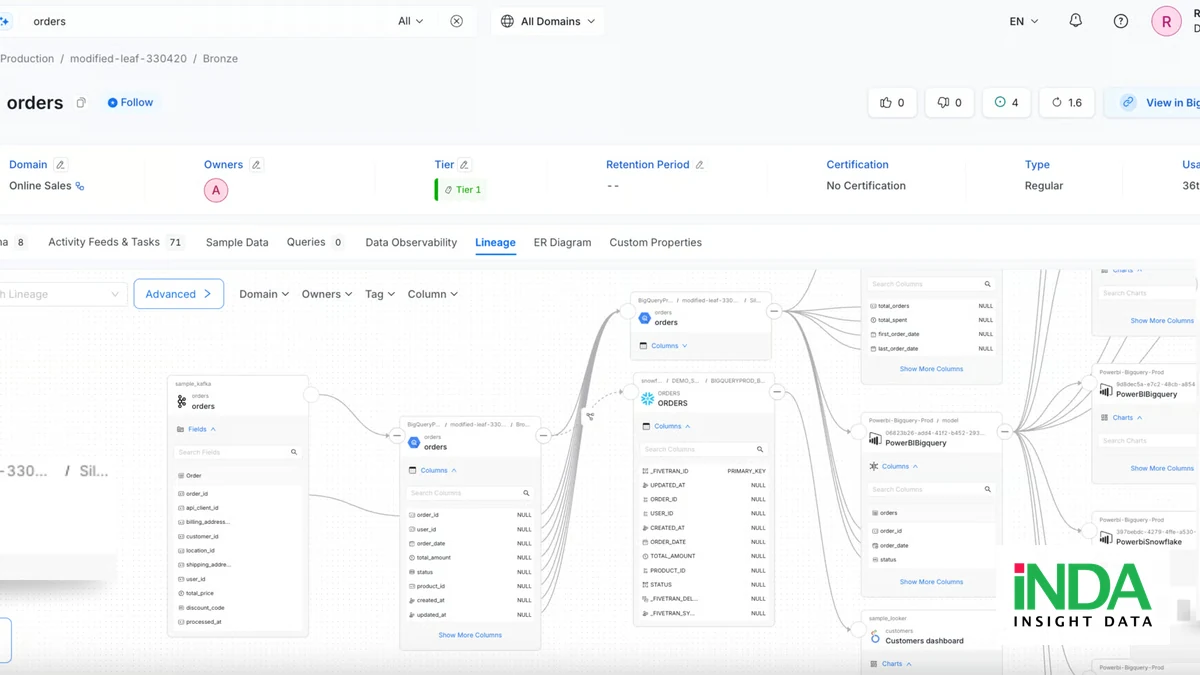The image size is (1200, 675).
Task: Edit Retention Period with the pencil icon
Action: click(699, 165)
